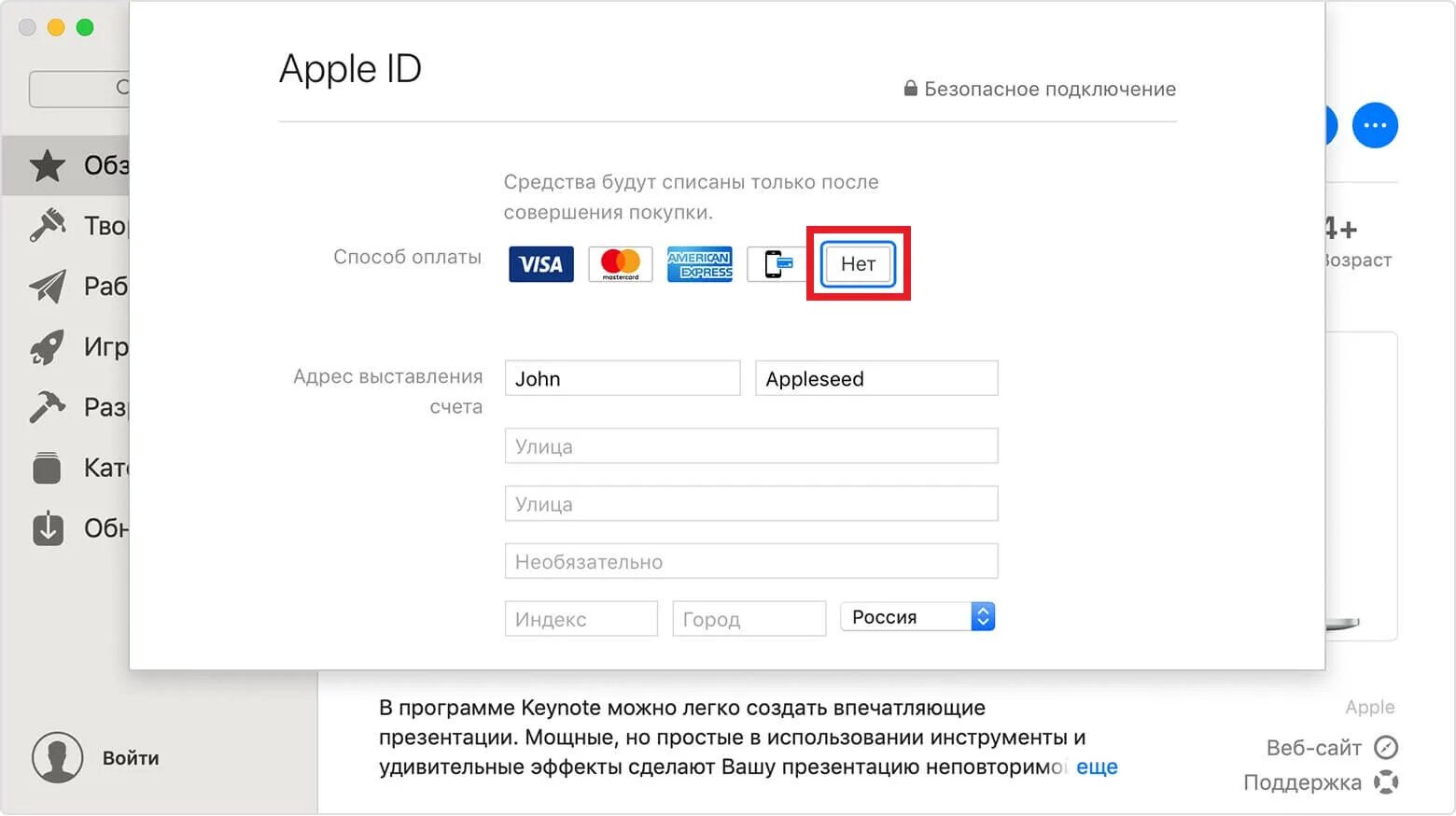Select Mastercard payment method

(621, 264)
